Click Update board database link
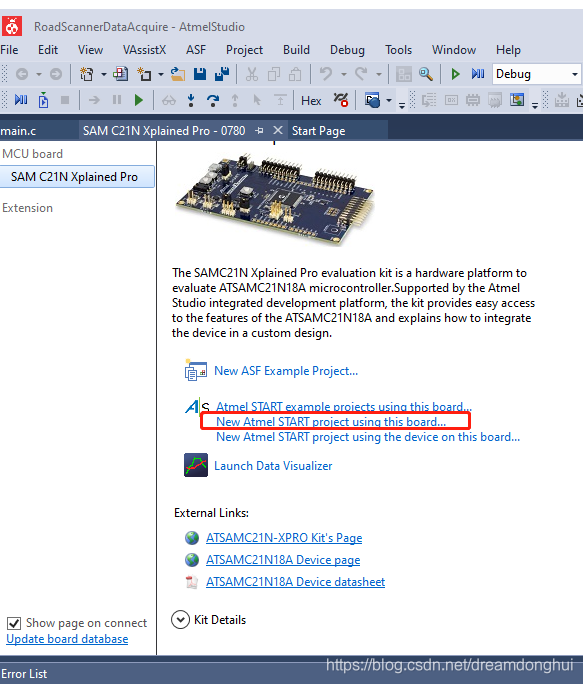The image size is (583, 684). click(67, 639)
